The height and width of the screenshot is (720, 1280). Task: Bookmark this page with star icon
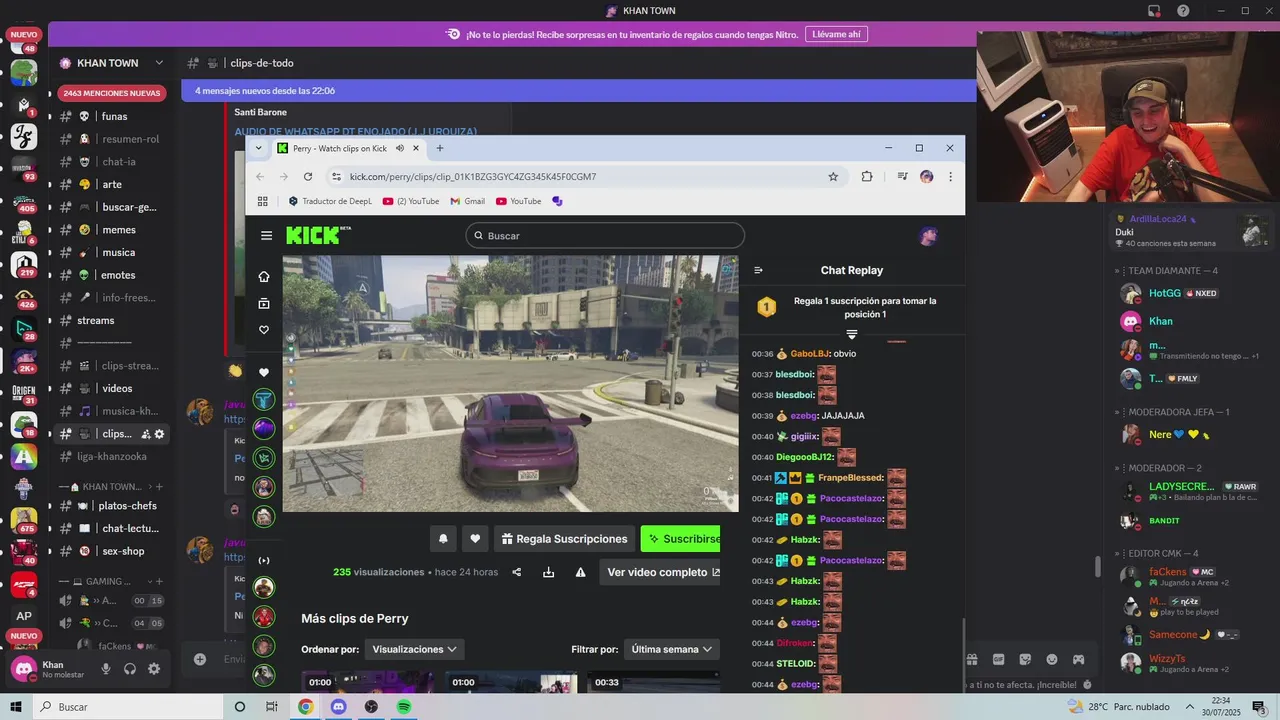point(833,177)
